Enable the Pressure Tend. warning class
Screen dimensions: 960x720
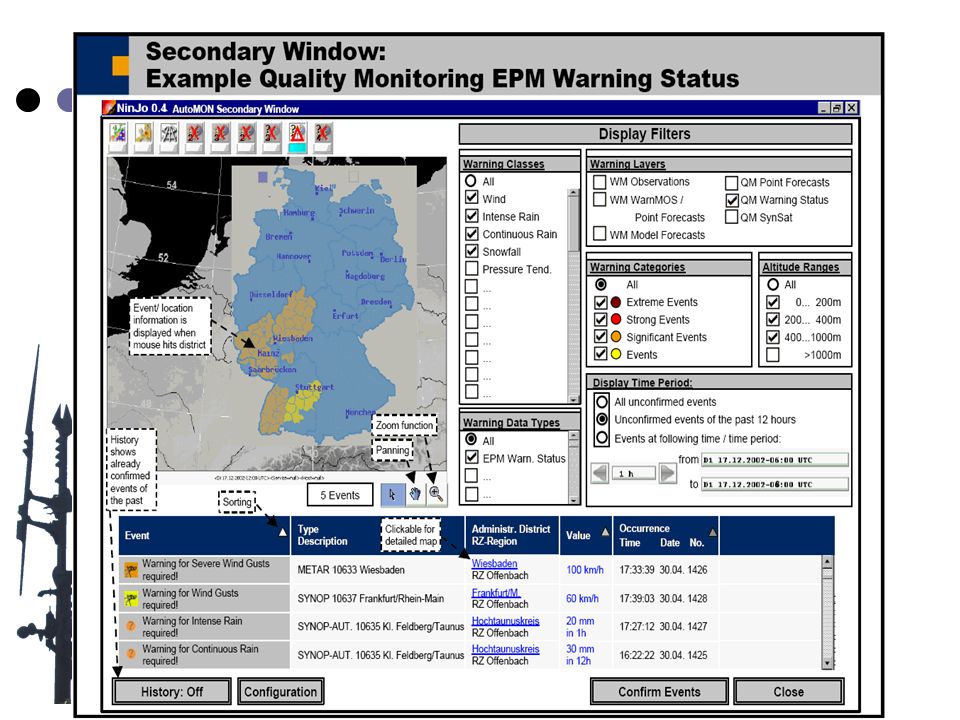tap(471, 269)
